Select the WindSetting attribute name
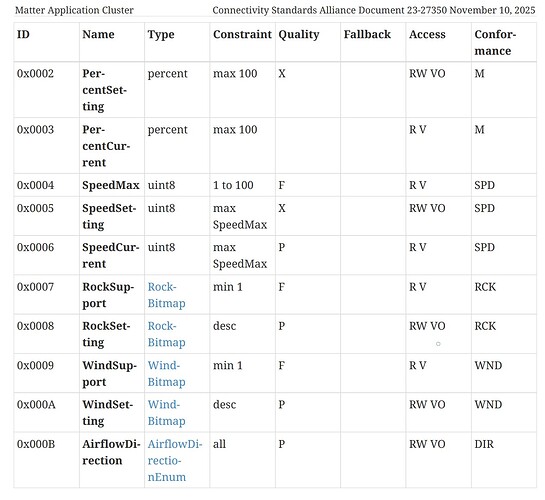Image resolution: width=545 pixels, height=500 pixels. (x=108, y=413)
